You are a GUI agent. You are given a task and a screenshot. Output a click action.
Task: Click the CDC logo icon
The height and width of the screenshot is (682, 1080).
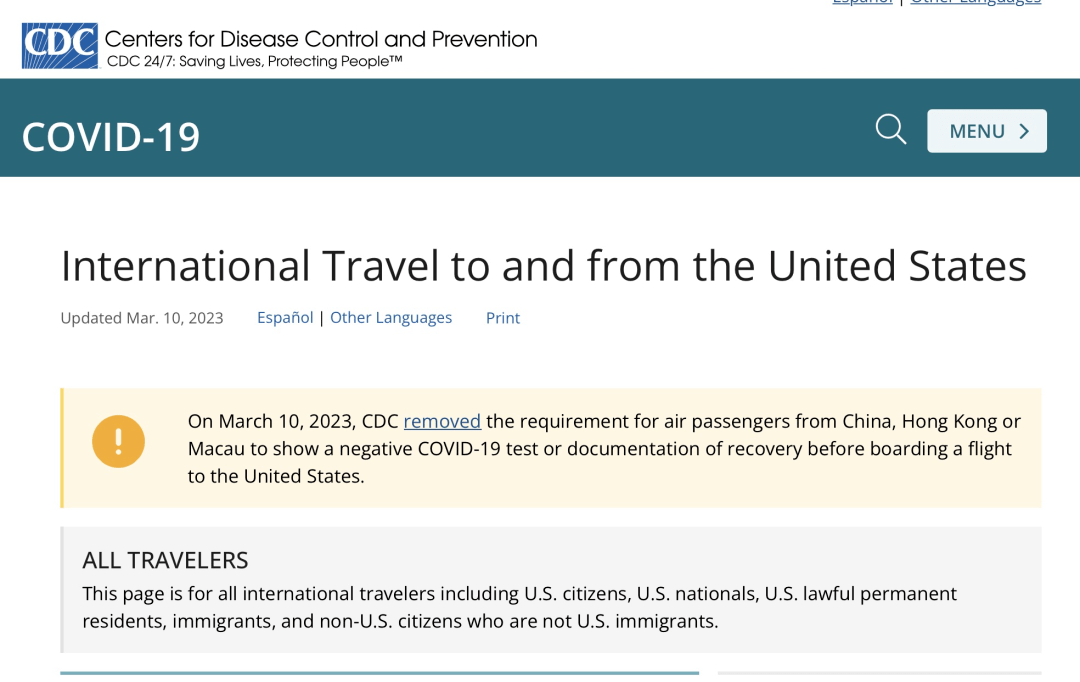pos(60,46)
